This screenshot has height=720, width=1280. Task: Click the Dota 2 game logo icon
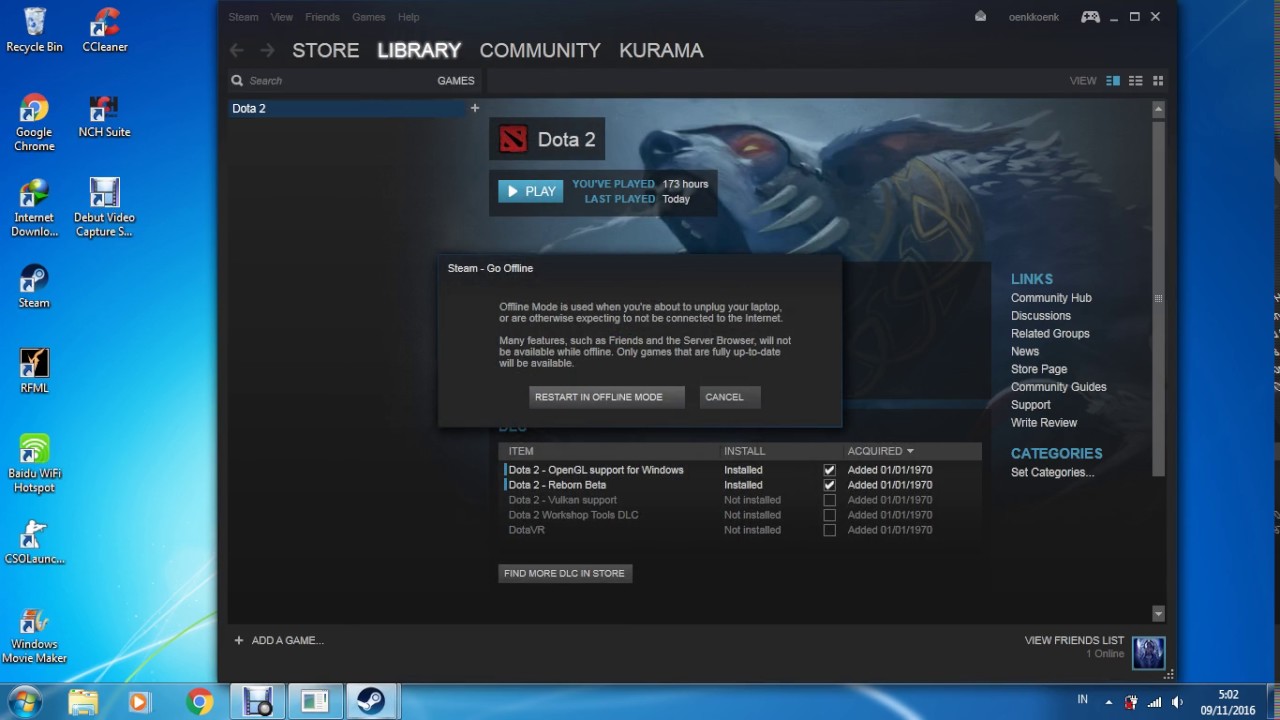[513, 140]
